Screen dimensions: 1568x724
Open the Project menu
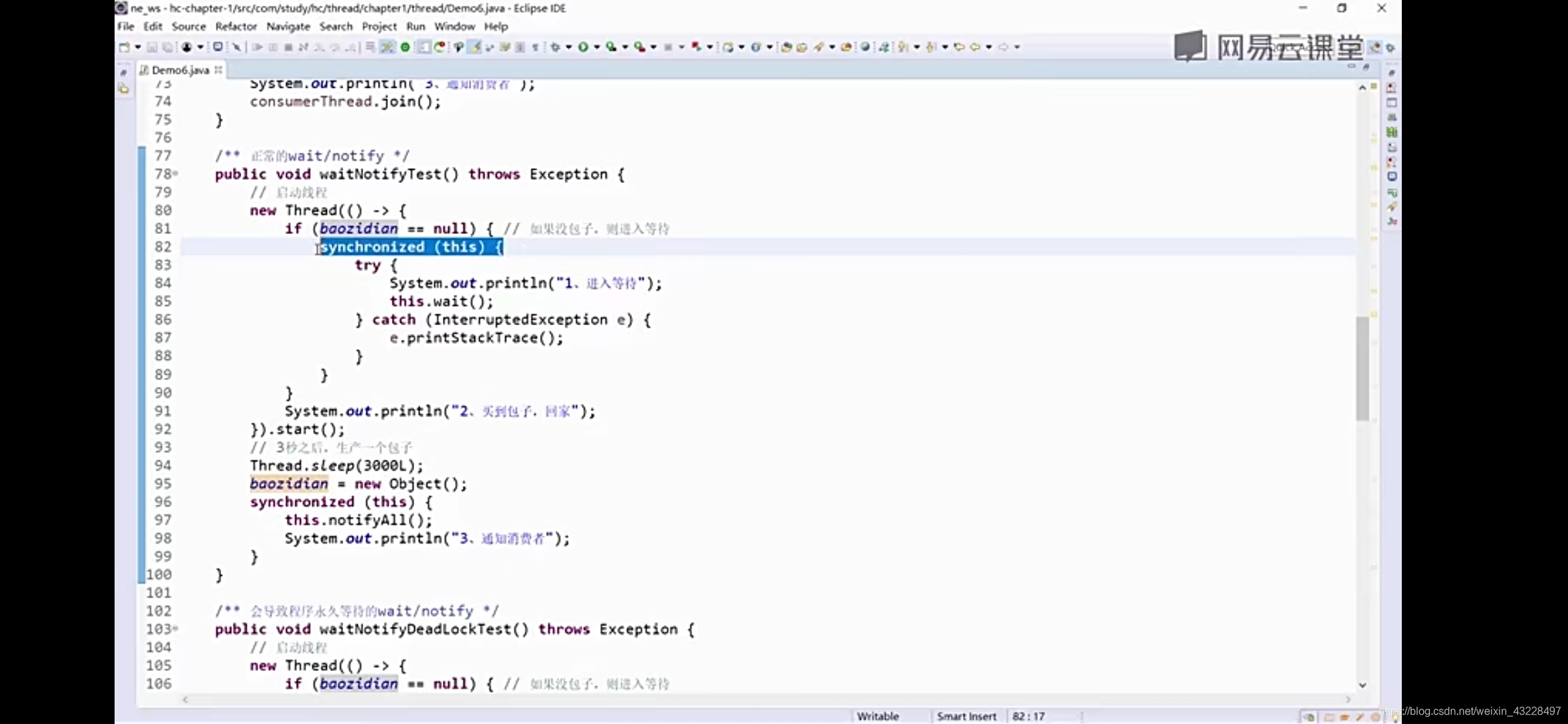coord(379,26)
